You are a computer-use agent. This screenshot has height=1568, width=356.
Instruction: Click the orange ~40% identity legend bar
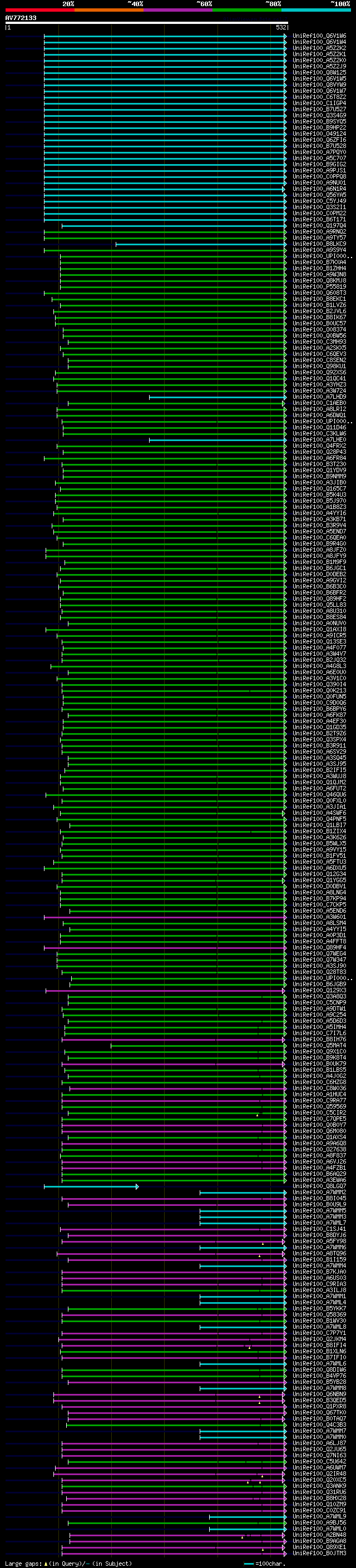[109, 10]
